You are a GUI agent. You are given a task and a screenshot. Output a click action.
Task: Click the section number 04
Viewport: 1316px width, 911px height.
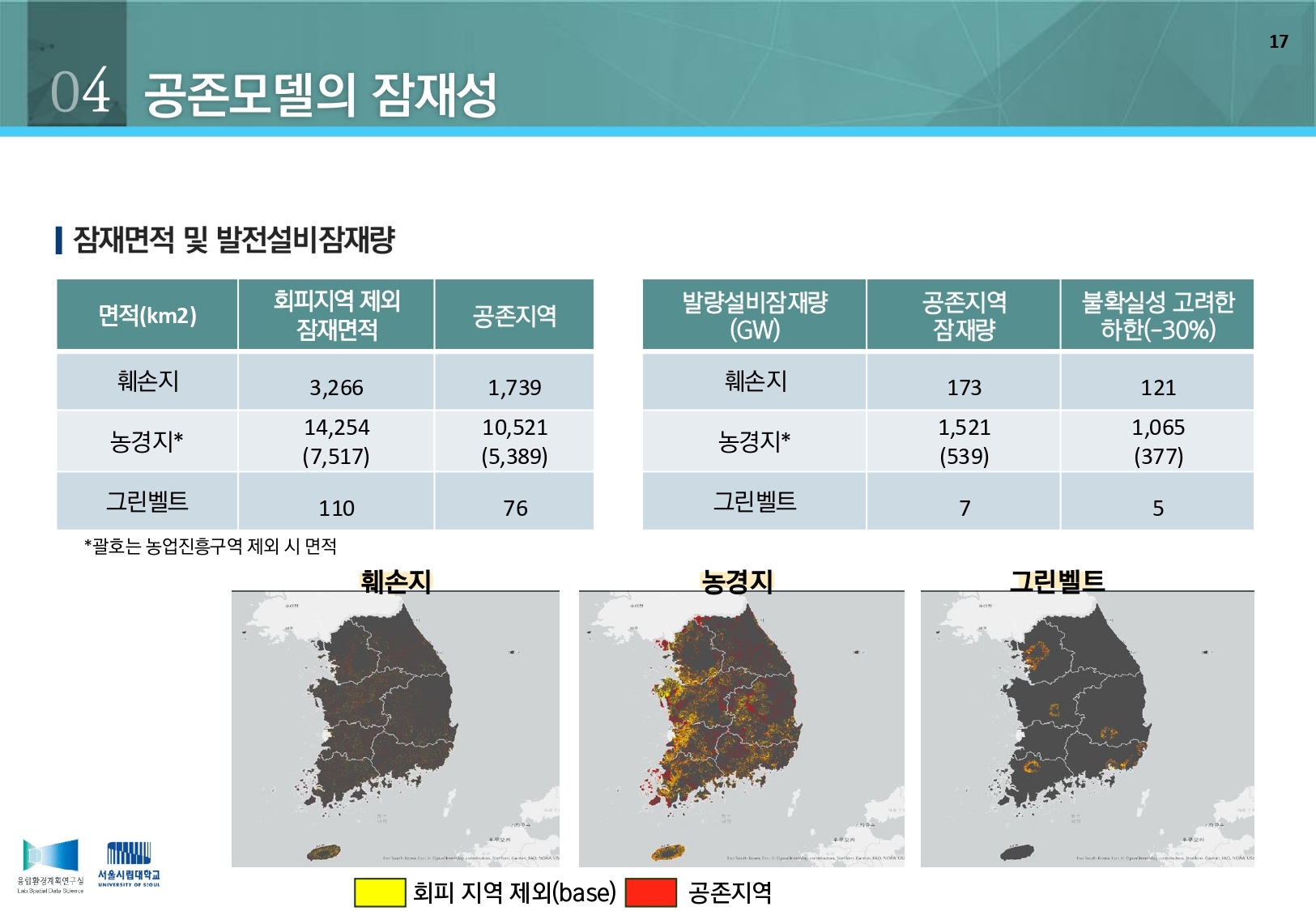[80, 91]
